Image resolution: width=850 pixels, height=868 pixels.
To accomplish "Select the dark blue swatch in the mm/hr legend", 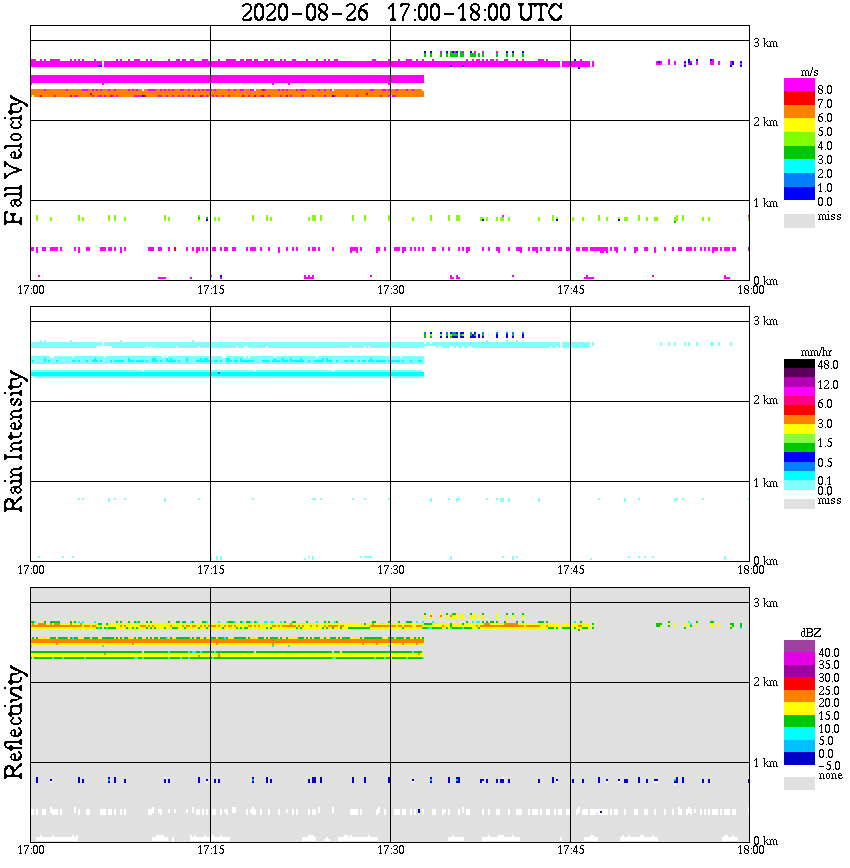I will tap(799, 457).
